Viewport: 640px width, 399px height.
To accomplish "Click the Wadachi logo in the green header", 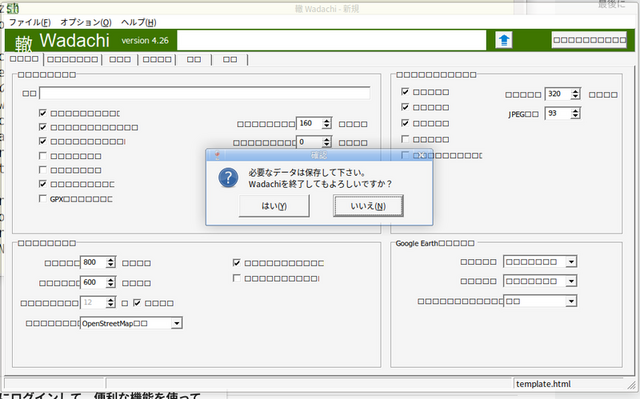I will (x=62, y=41).
